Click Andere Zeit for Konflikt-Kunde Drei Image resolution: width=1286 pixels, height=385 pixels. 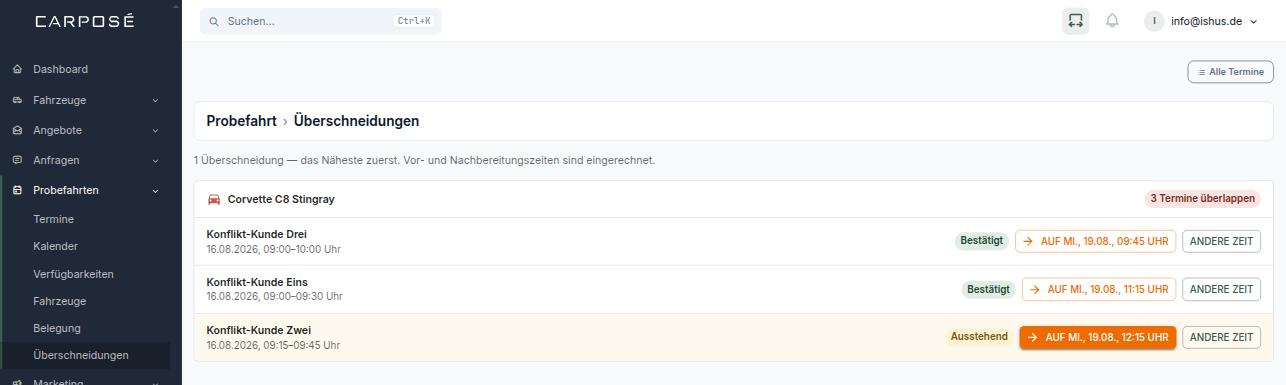pyautogui.click(x=1221, y=241)
